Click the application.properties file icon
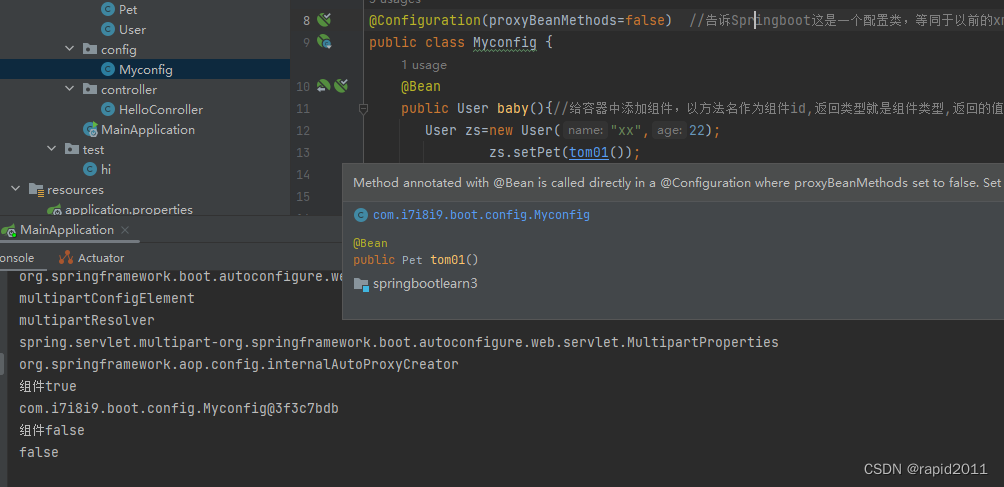This screenshot has width=1004, height=487. pyautogui.click(x=54, y=209)
